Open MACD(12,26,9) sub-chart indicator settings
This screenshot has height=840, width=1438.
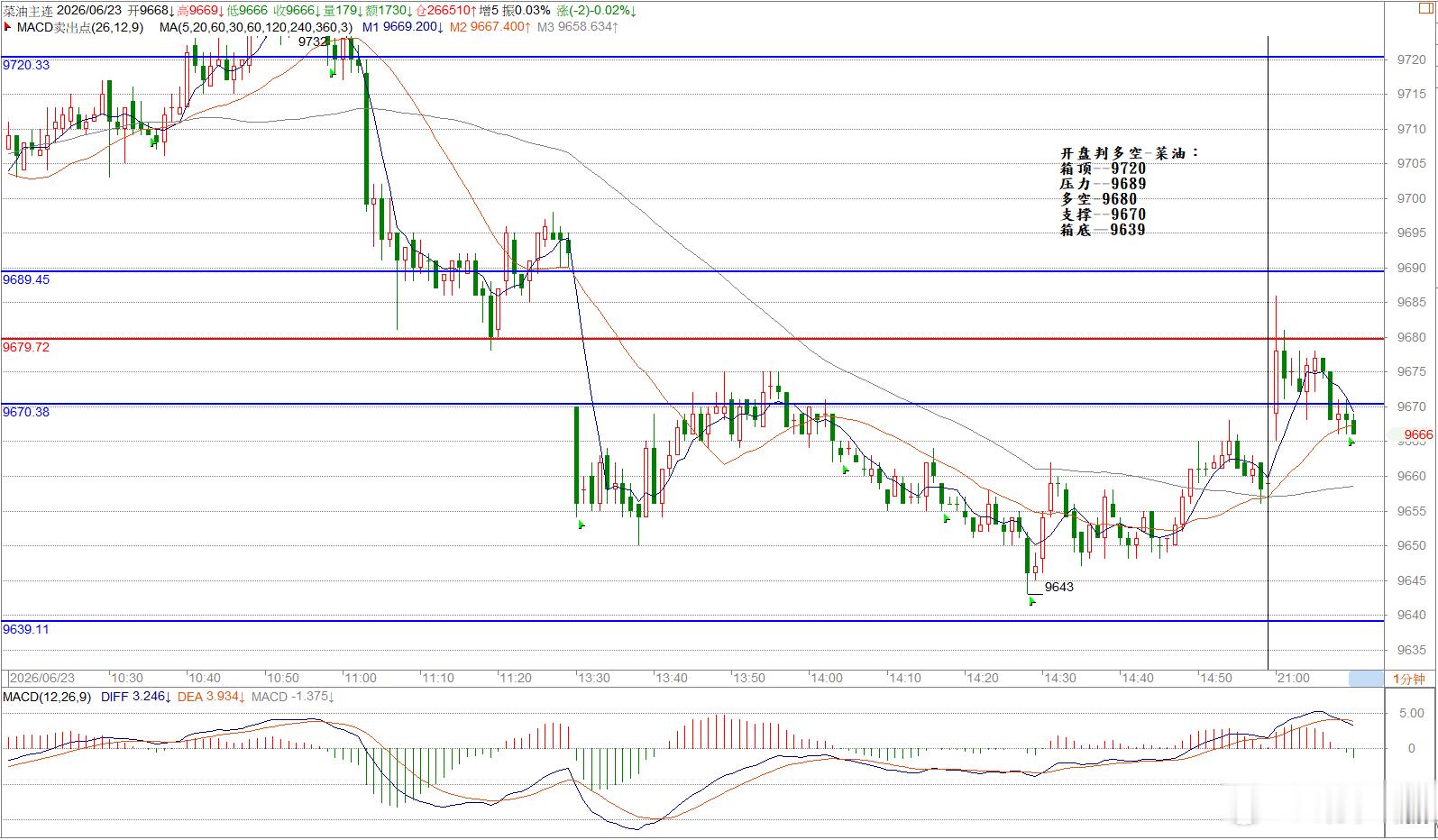pos(46,697)
